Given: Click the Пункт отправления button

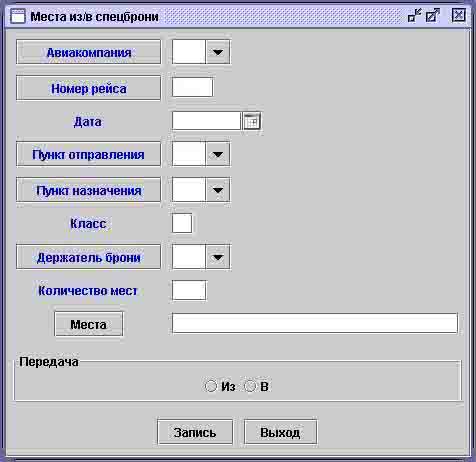Looking at the screenshot, I should point(88,154).
